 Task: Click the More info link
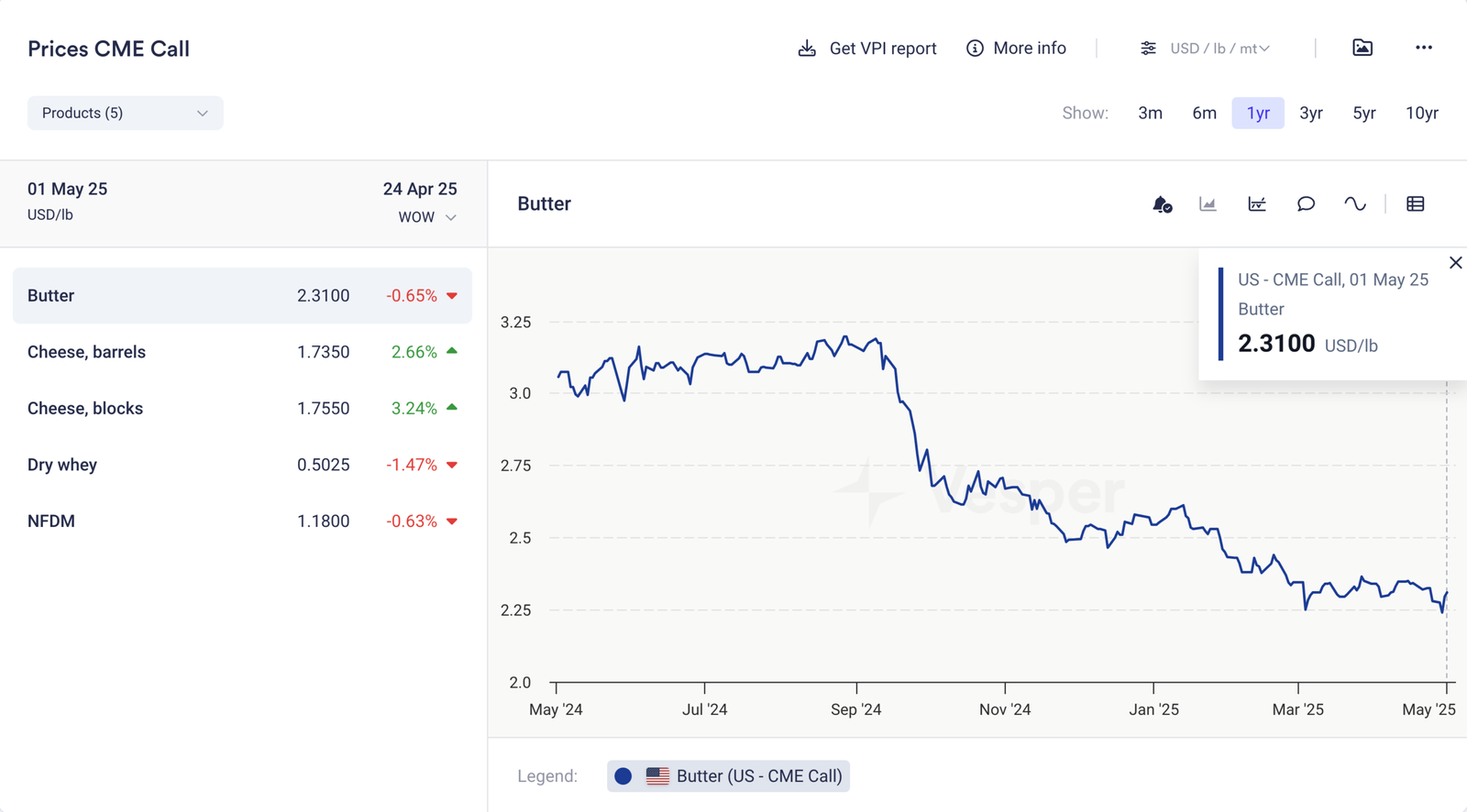pyautogui.click(x=1017, y=49)
